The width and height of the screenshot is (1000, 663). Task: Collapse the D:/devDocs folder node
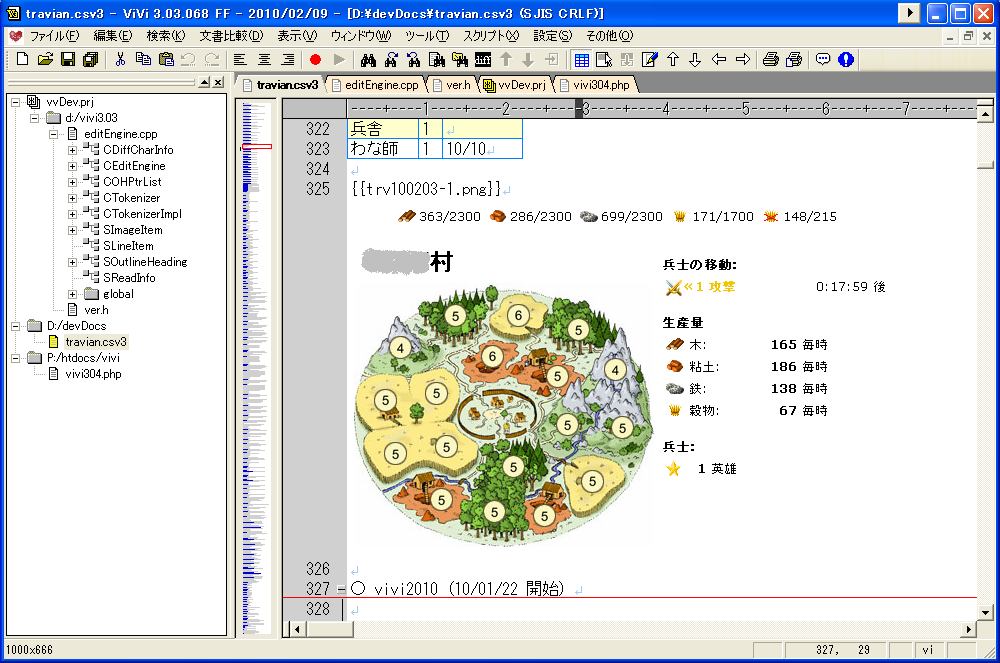point(15,326)
